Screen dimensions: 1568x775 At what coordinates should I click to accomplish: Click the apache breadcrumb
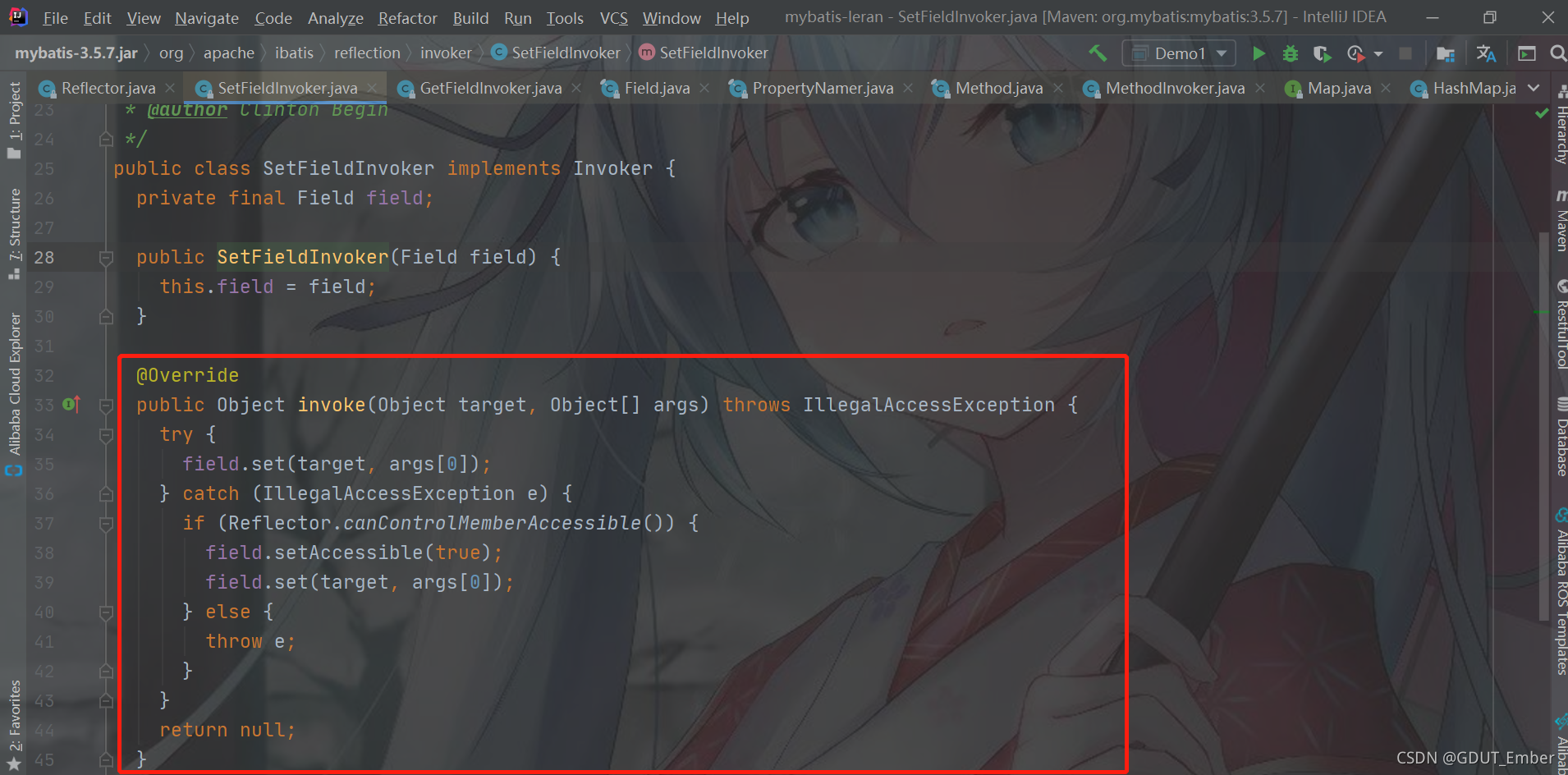point(228,53)
